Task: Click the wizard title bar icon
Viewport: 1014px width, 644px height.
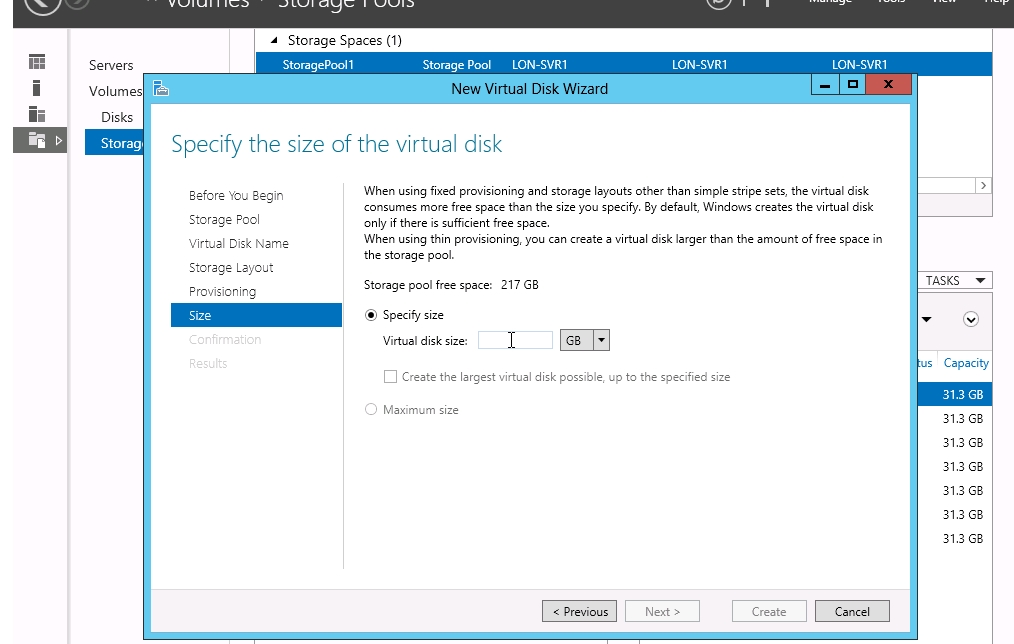Action: click(161, 89)
